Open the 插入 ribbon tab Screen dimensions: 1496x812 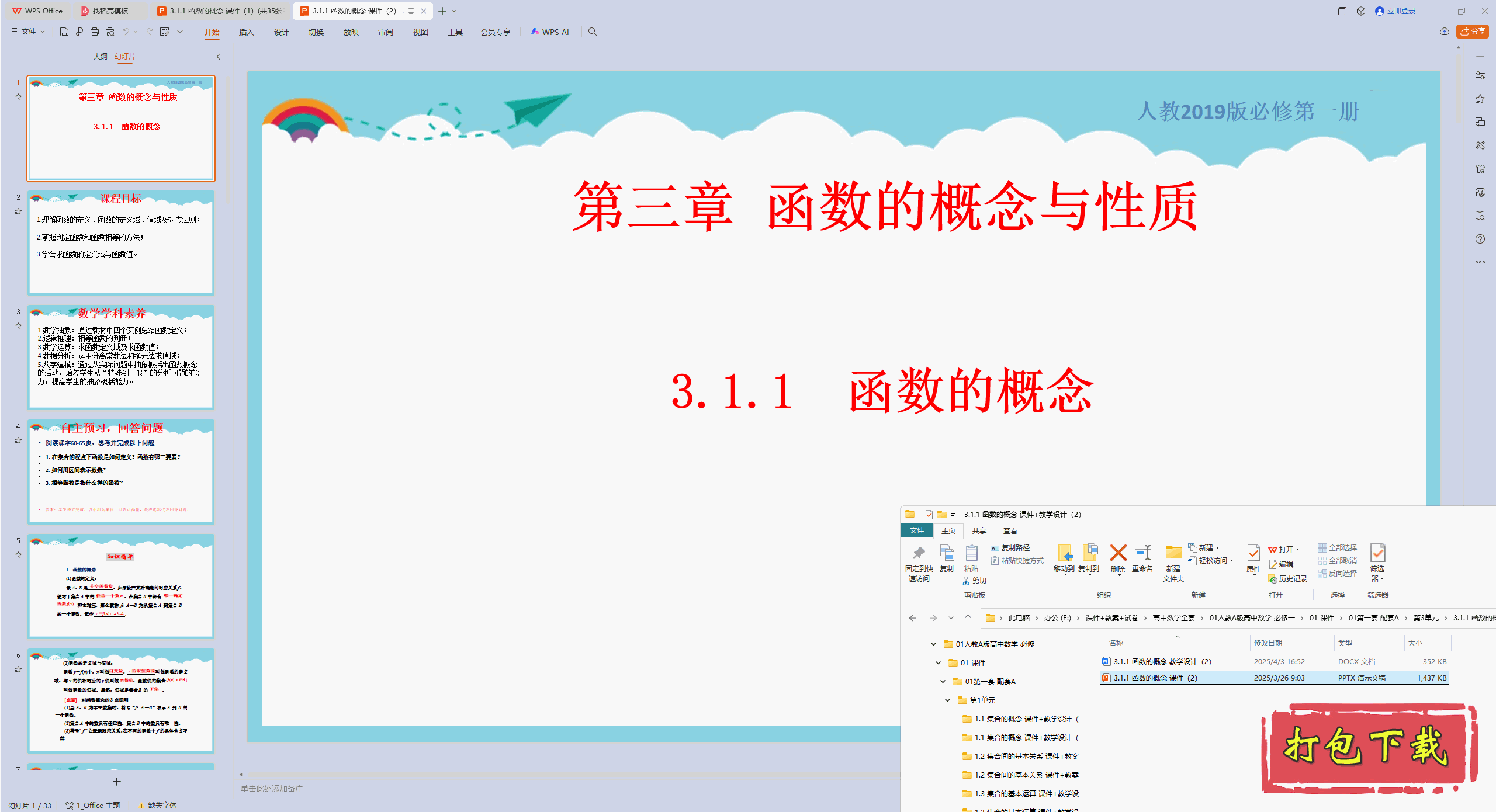246,32
